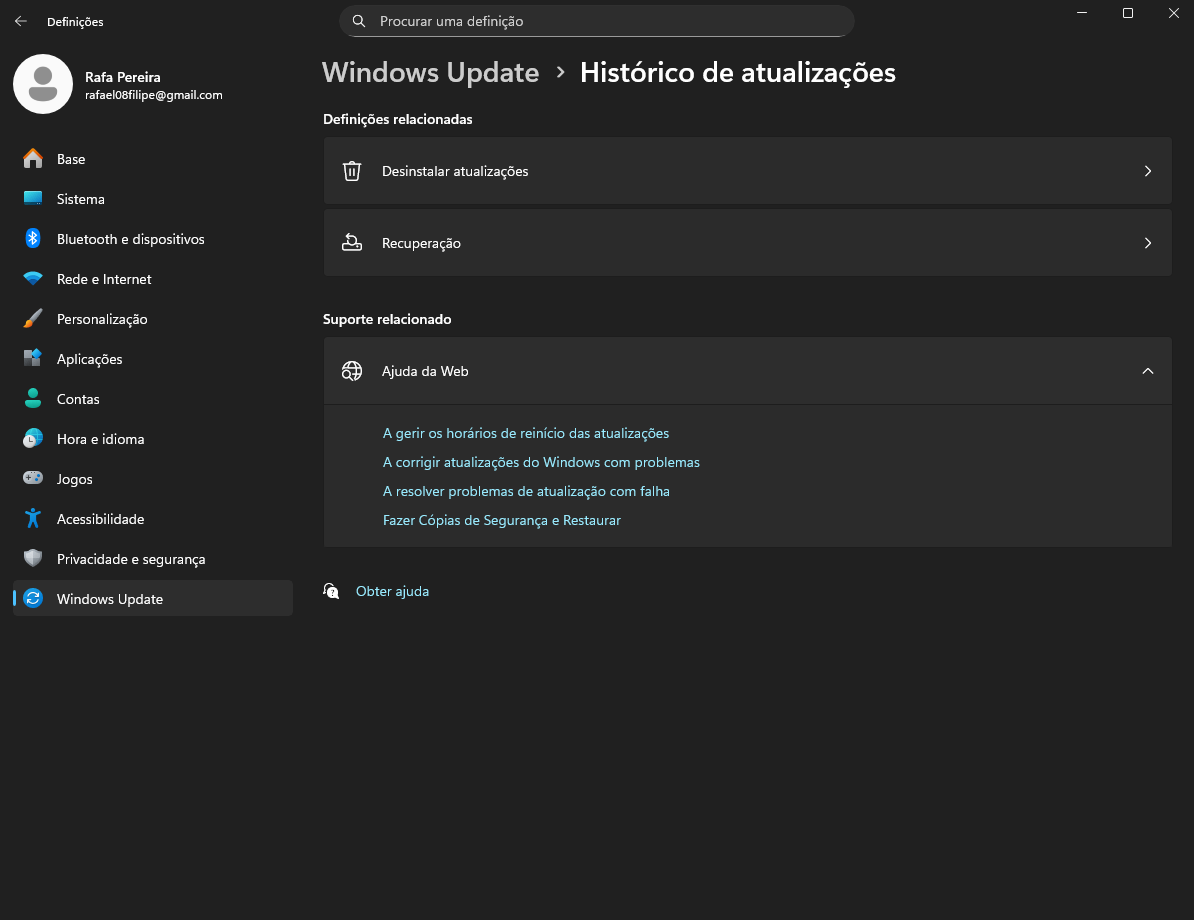Click the Obter ajuda link

pos(392,591)
